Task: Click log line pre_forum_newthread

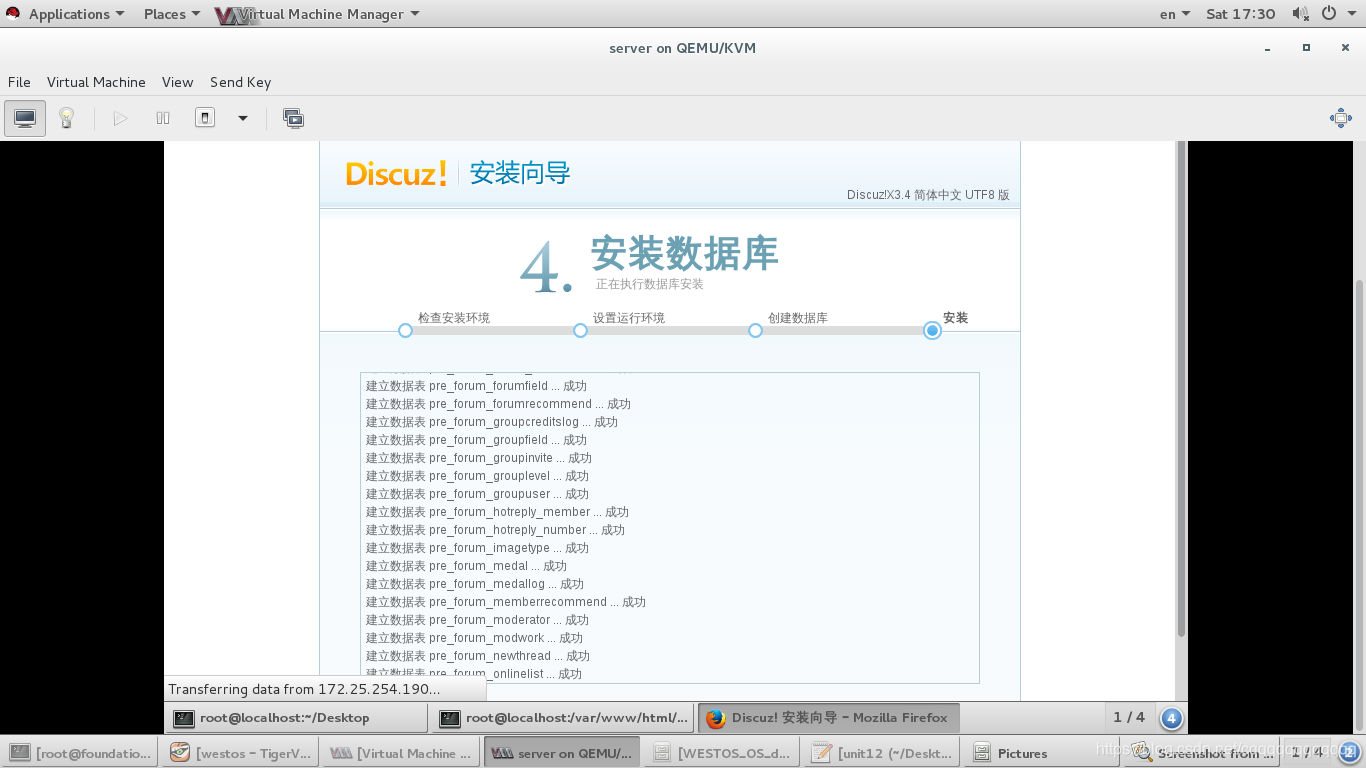Action: click(478, 656)
